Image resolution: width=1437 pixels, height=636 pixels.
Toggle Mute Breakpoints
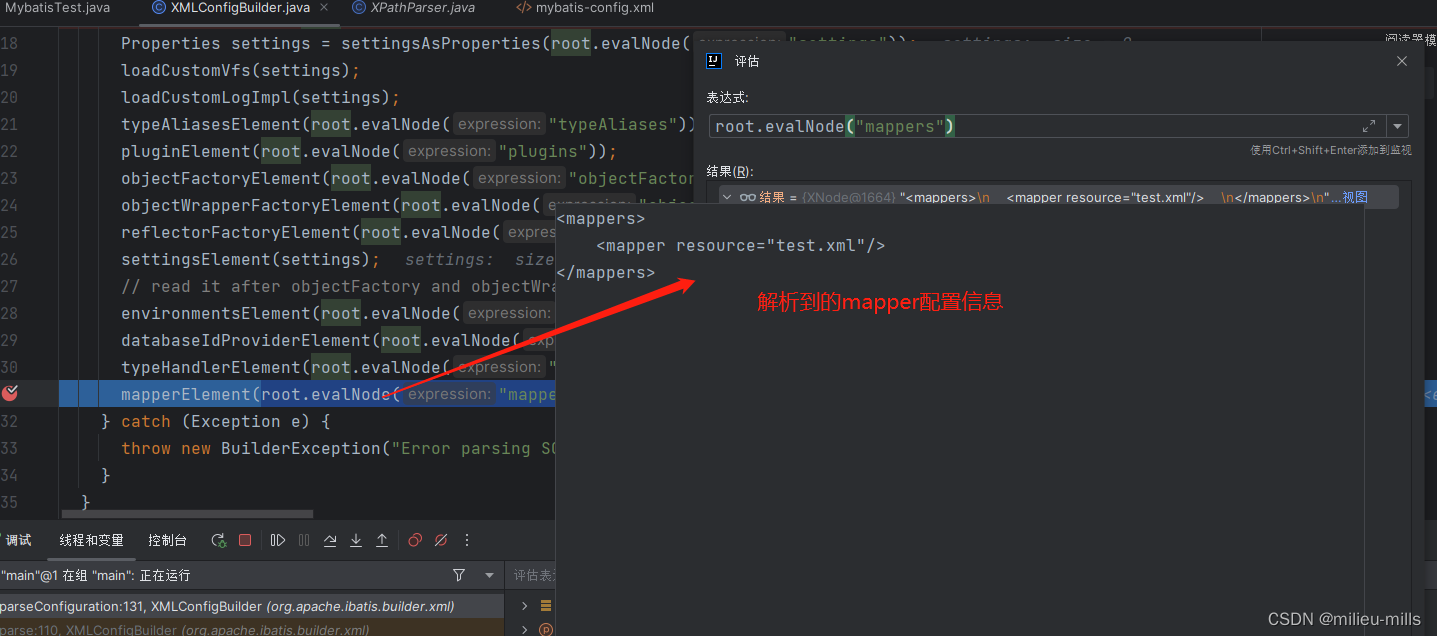click(440, 540)
